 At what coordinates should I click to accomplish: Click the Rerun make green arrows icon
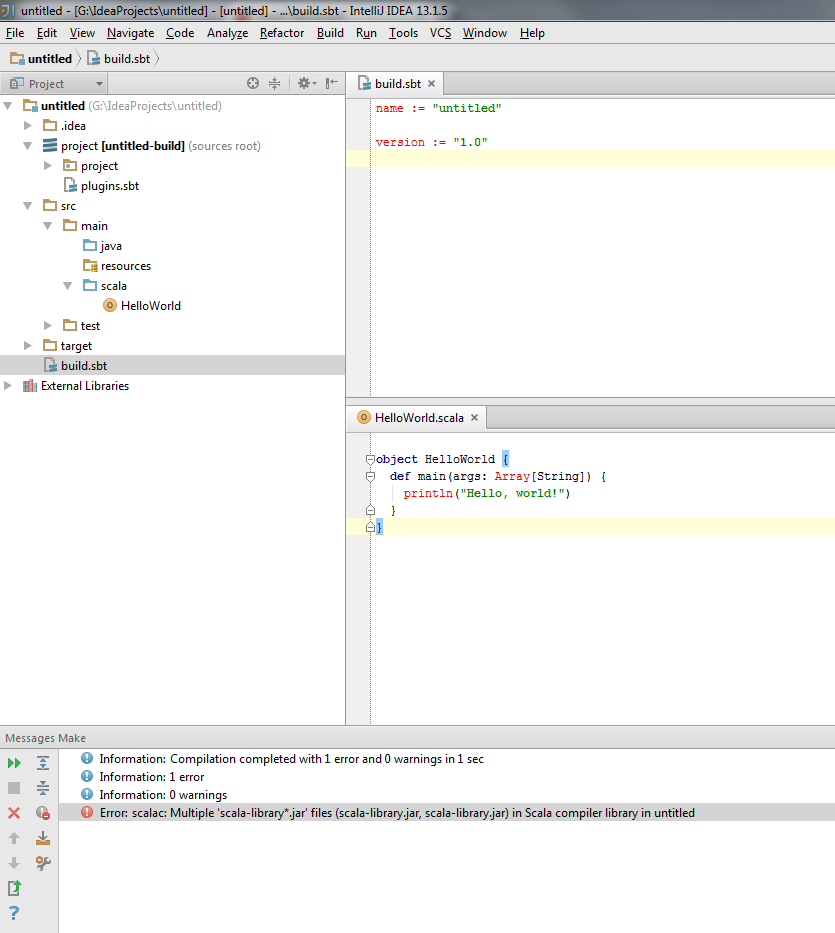[14, 763]
